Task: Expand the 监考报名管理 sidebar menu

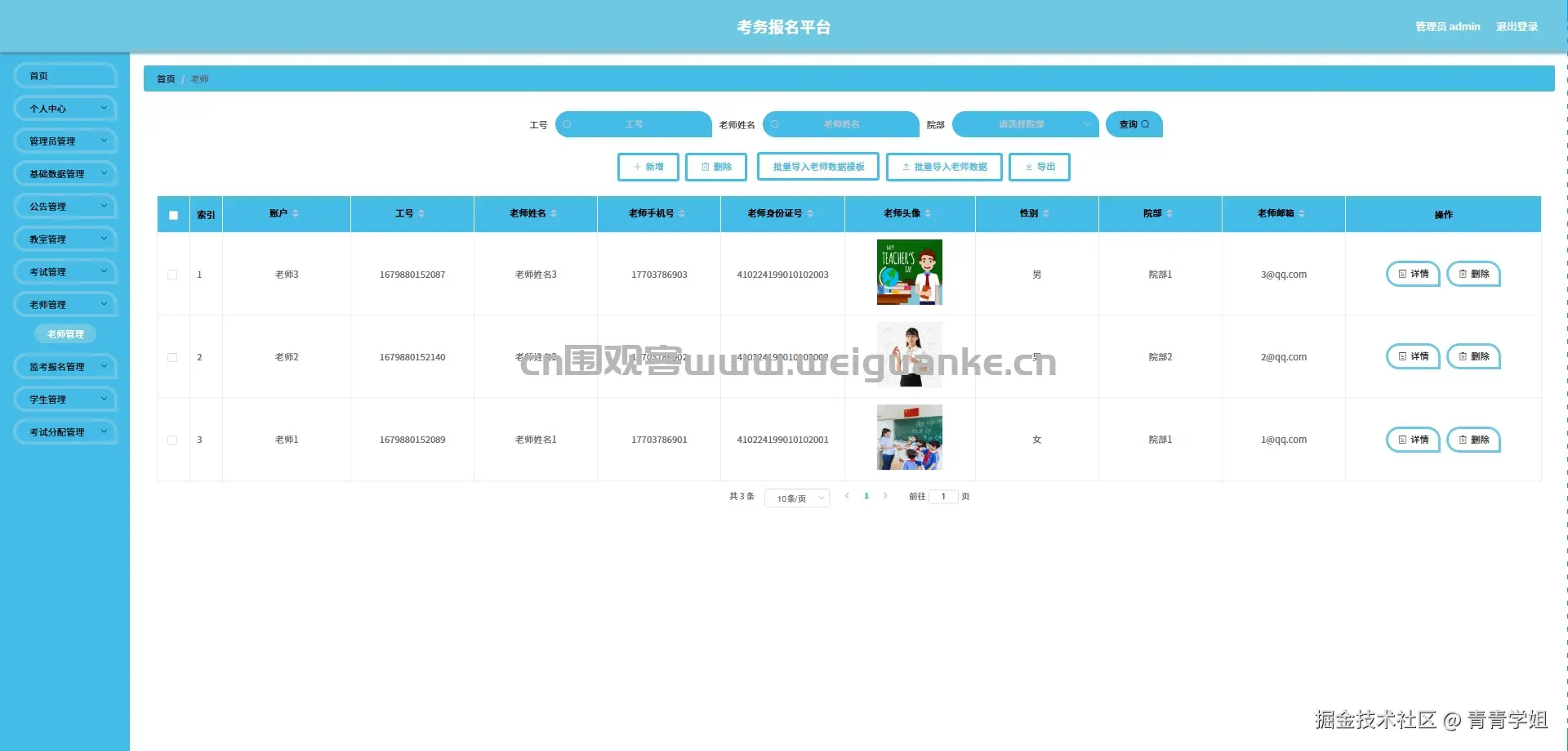Action: [x=65, y=367]
